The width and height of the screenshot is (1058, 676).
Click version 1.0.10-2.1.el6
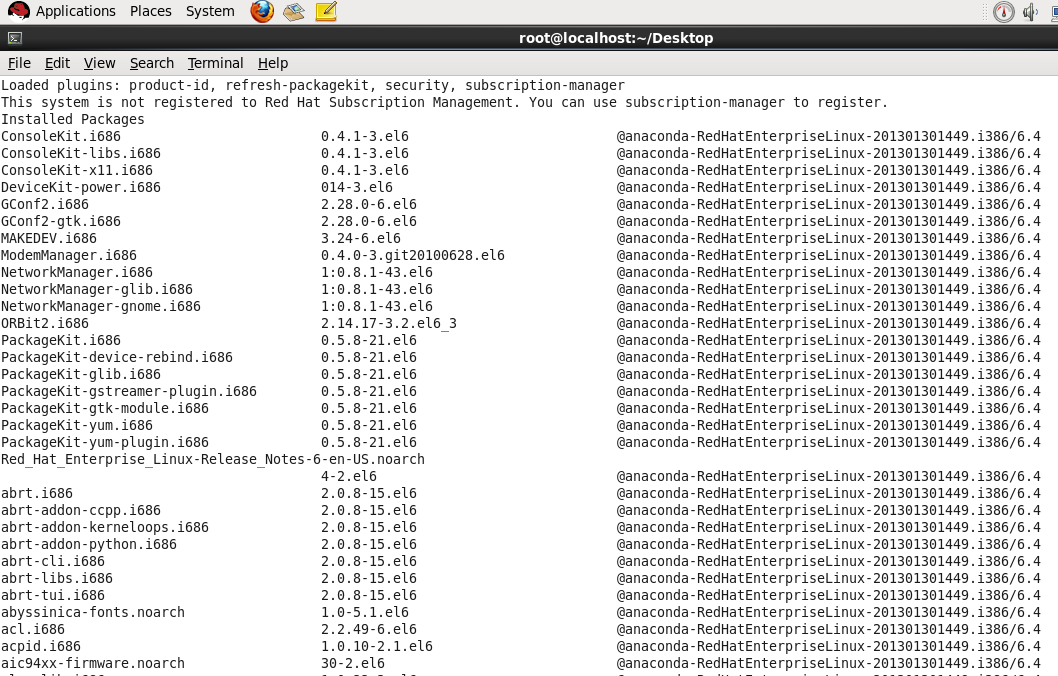pyautogui.click(x=377, y=646)
